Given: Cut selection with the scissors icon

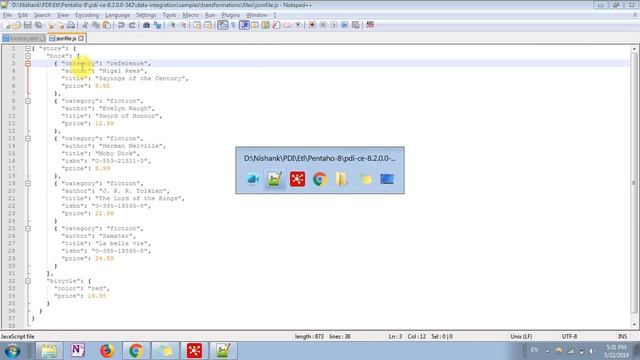Looking at the screenshot, I should click(85, 25).
